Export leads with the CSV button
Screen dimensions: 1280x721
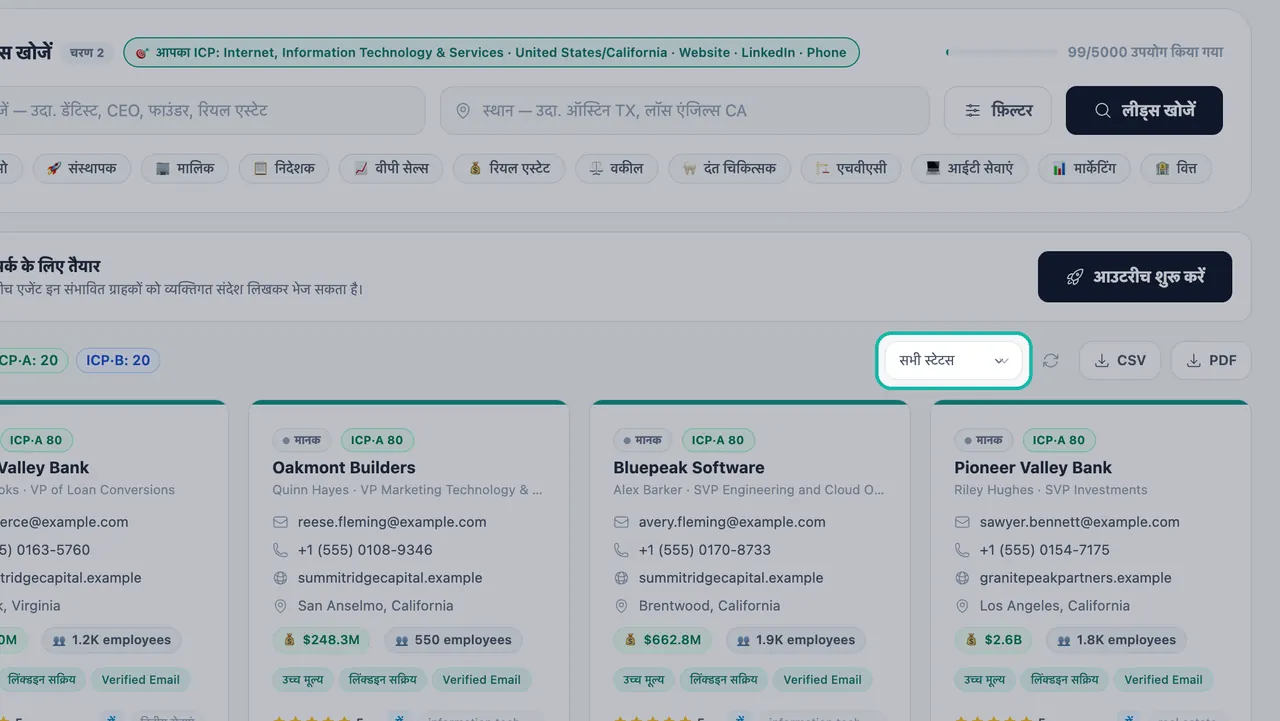[x=1120, y=360]
